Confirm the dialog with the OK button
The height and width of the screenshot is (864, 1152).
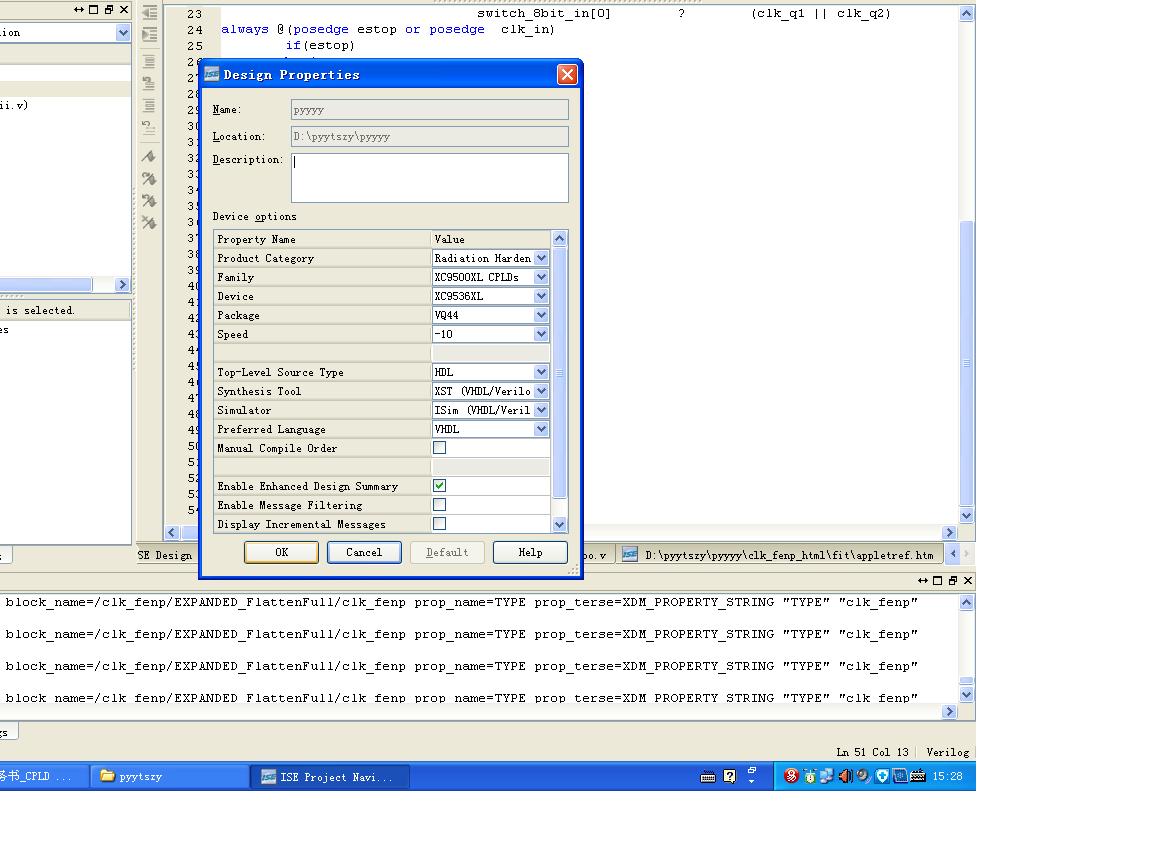(281, 552)
